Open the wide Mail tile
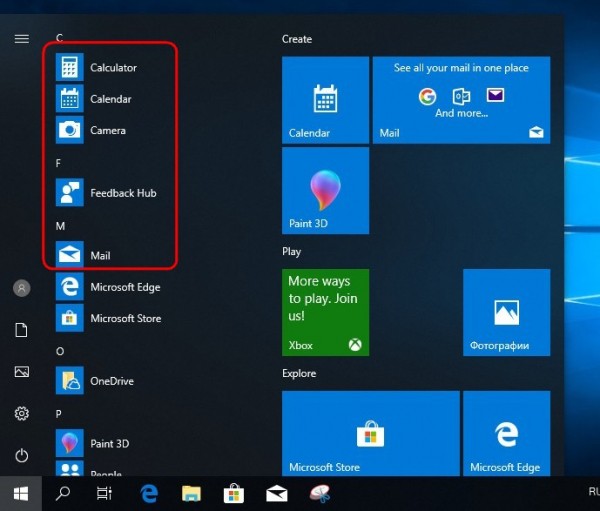The width and height of the screenshot is (600, 511). pyautogui.click(x=461, y=100)
